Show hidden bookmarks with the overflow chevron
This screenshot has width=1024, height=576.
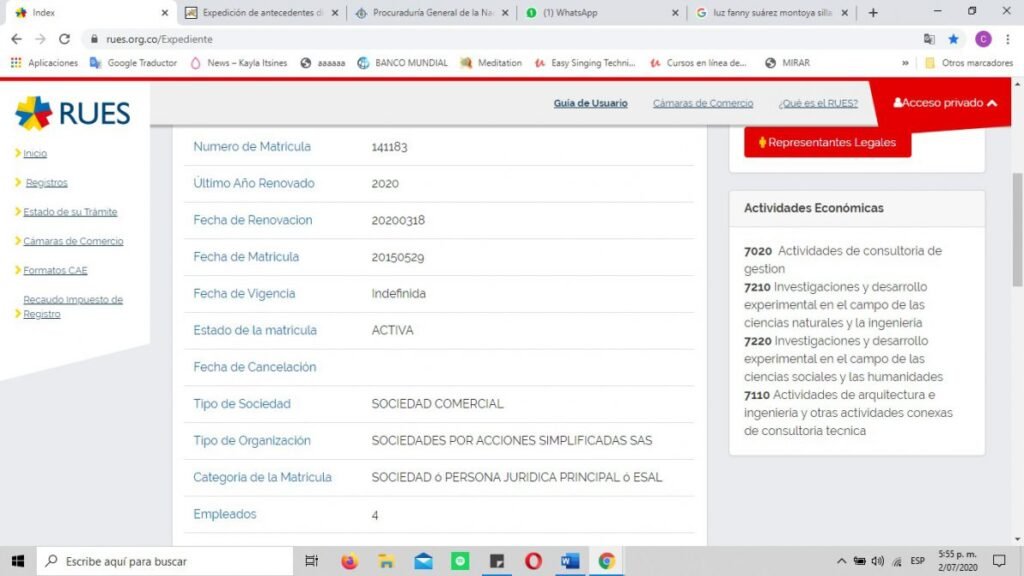[x=905, y=63]
